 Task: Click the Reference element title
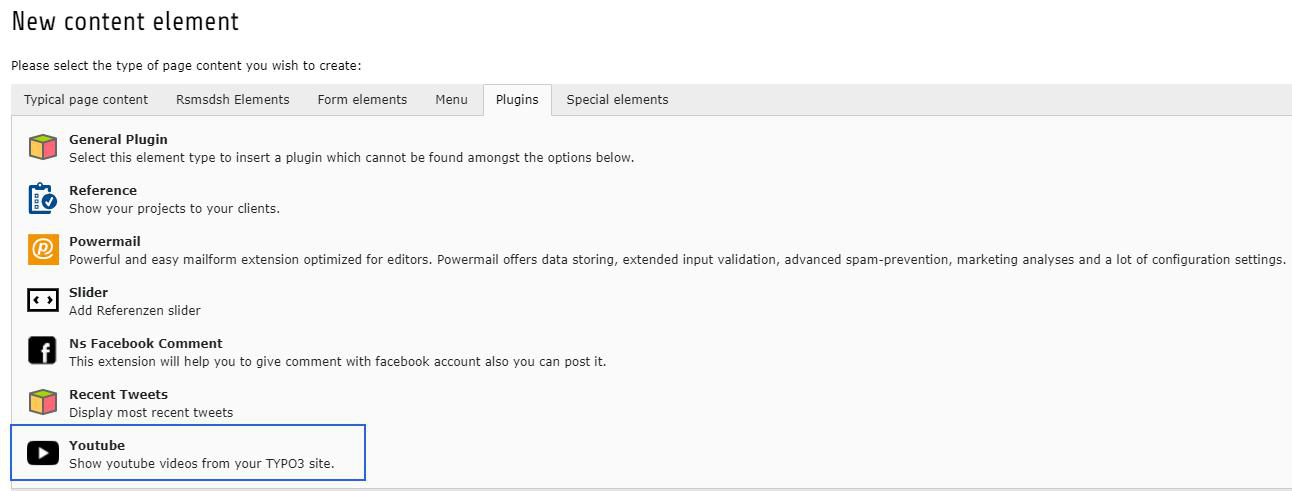(103, 190)
